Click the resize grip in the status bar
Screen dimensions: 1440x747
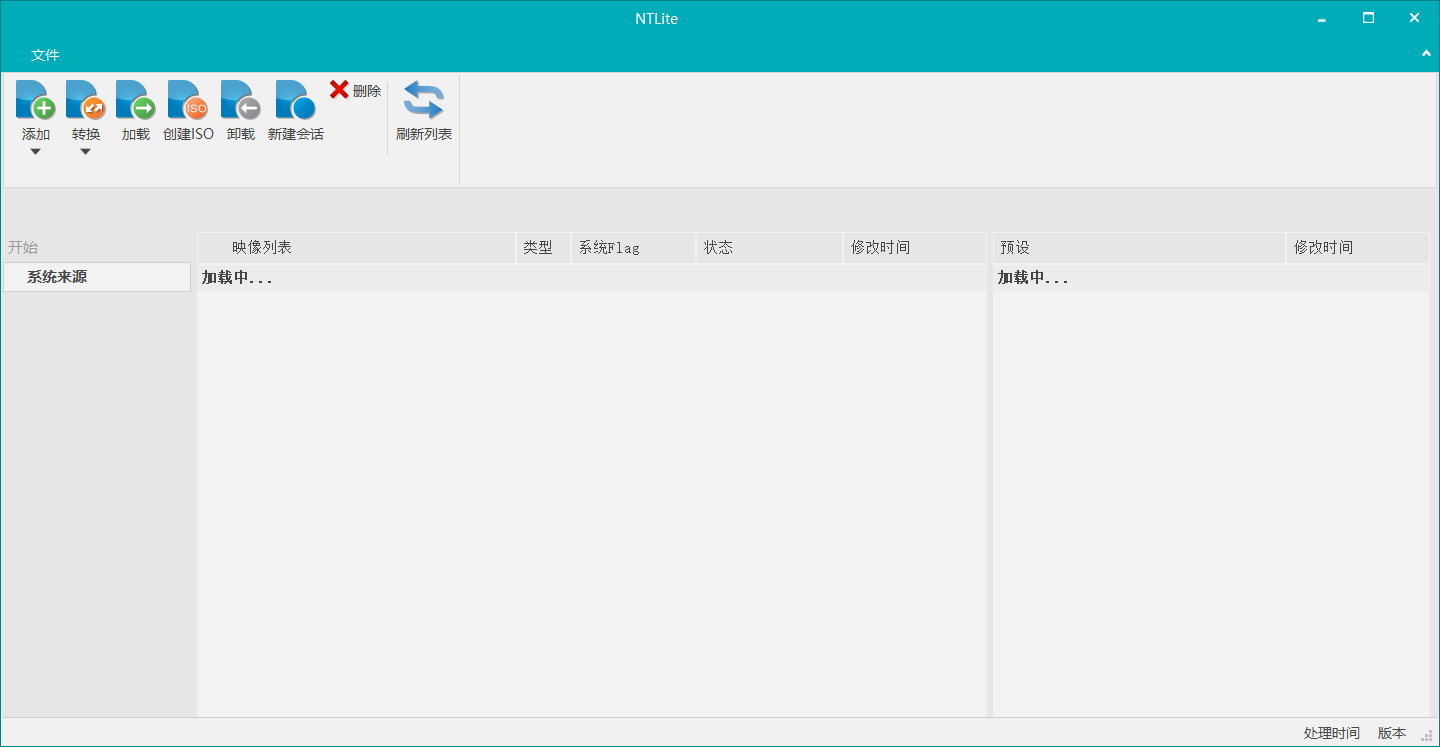[x=1427, y=736]
